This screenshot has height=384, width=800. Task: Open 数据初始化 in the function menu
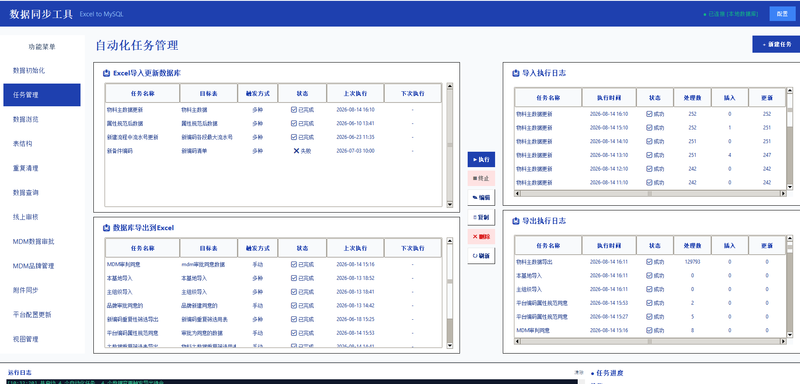(x=42, y=70)
